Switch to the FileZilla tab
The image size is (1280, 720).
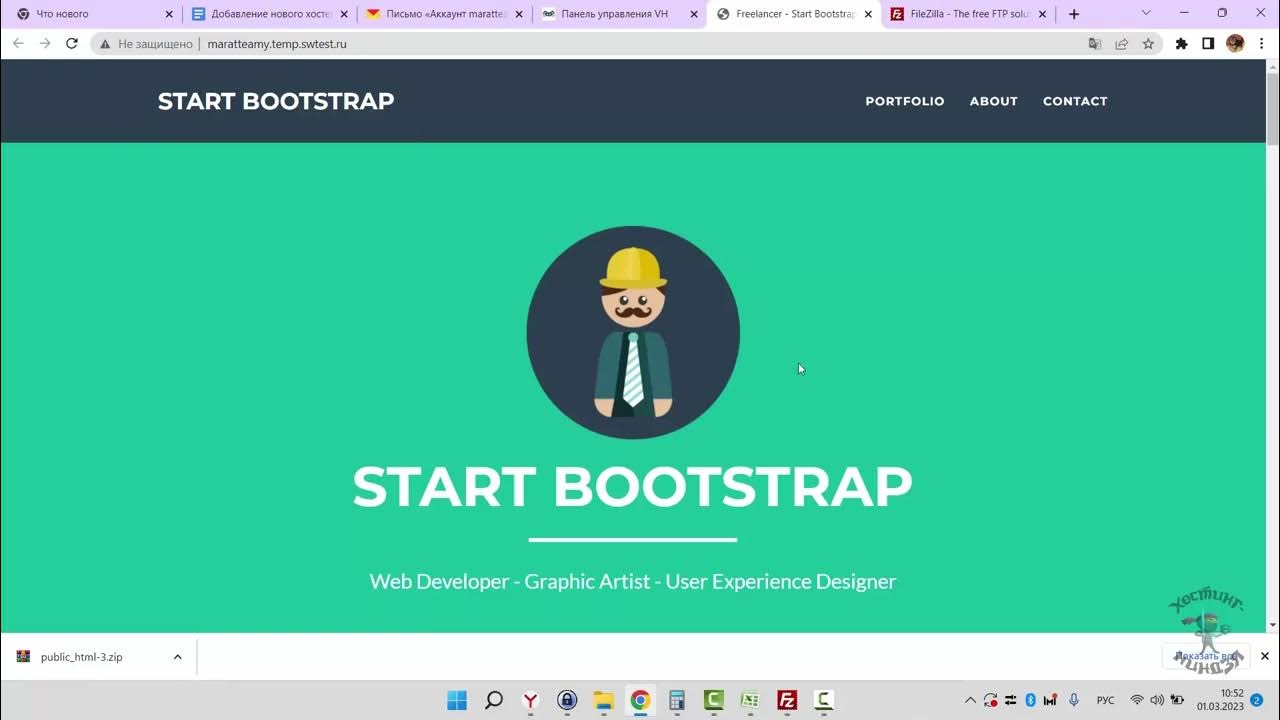[970, 14]
